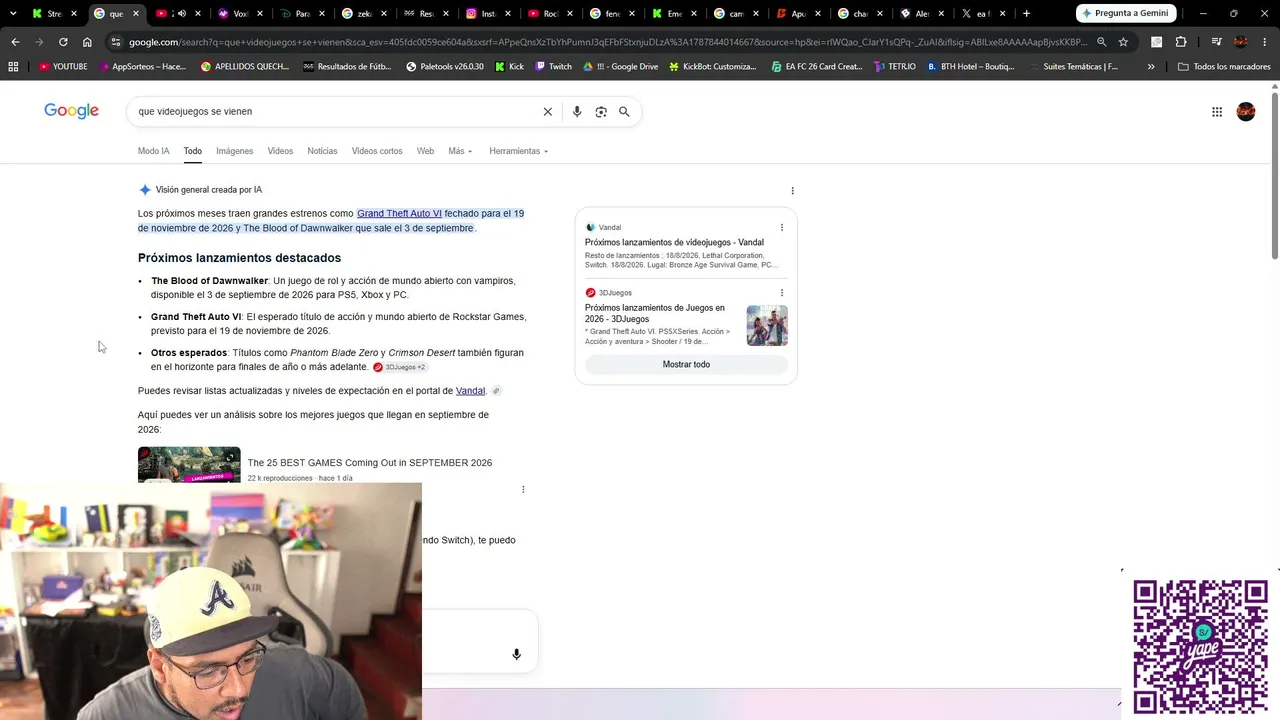Open the Google apps grid
This screenshot has height=720, width=1280.
coord(1217,112)
